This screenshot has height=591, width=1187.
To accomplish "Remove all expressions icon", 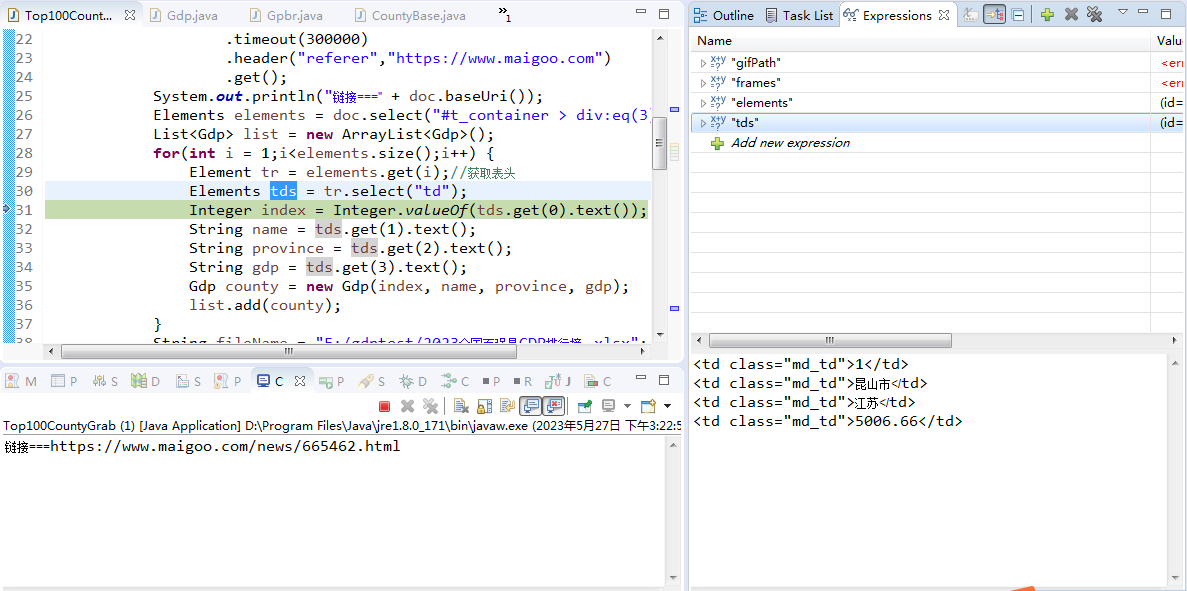I will [x=1094, y=14].
